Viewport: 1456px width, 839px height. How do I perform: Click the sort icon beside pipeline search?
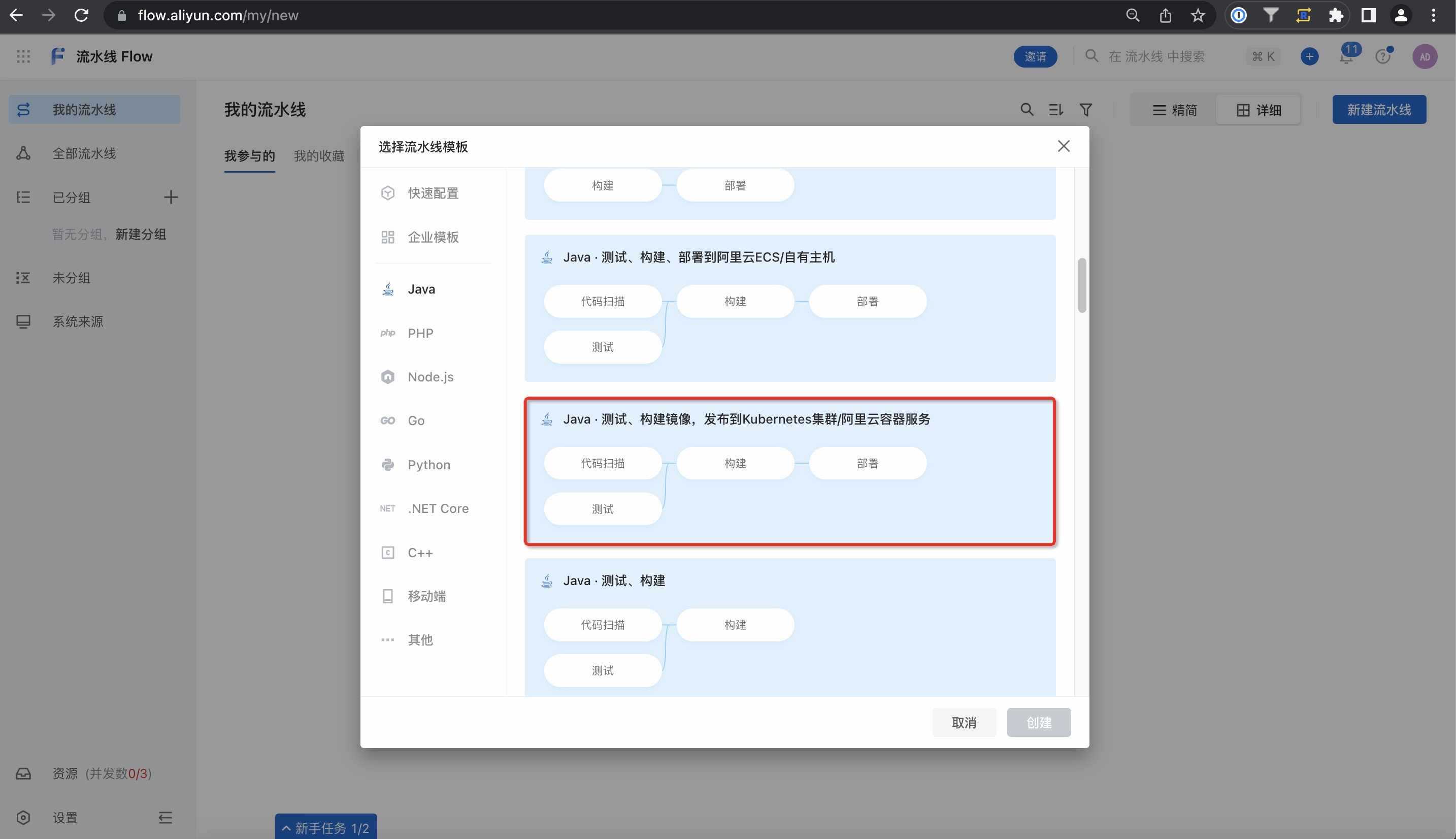[x=1056, y=110]
